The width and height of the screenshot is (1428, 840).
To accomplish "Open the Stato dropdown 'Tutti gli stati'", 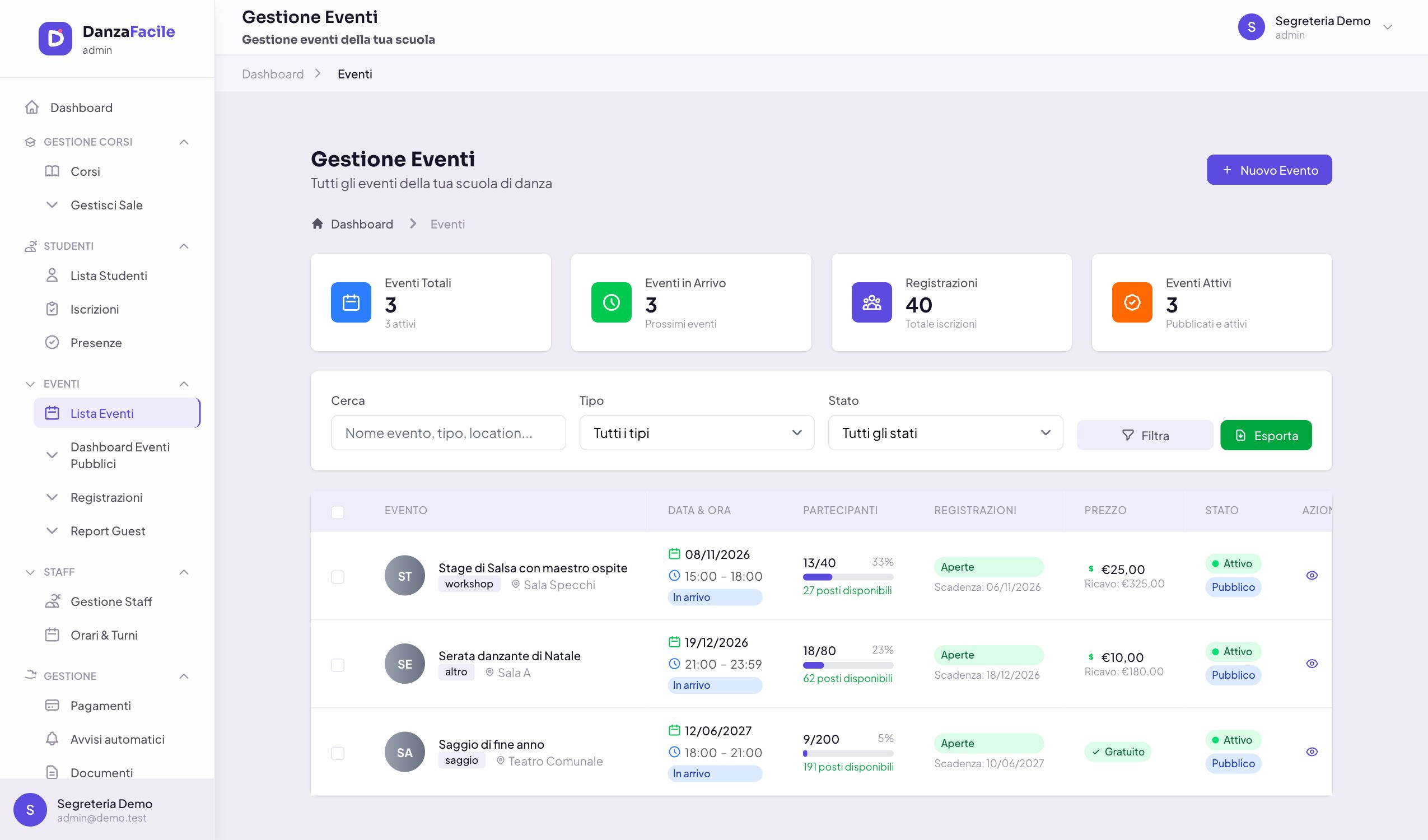I will pyautogui.click(x=945, y=433).
